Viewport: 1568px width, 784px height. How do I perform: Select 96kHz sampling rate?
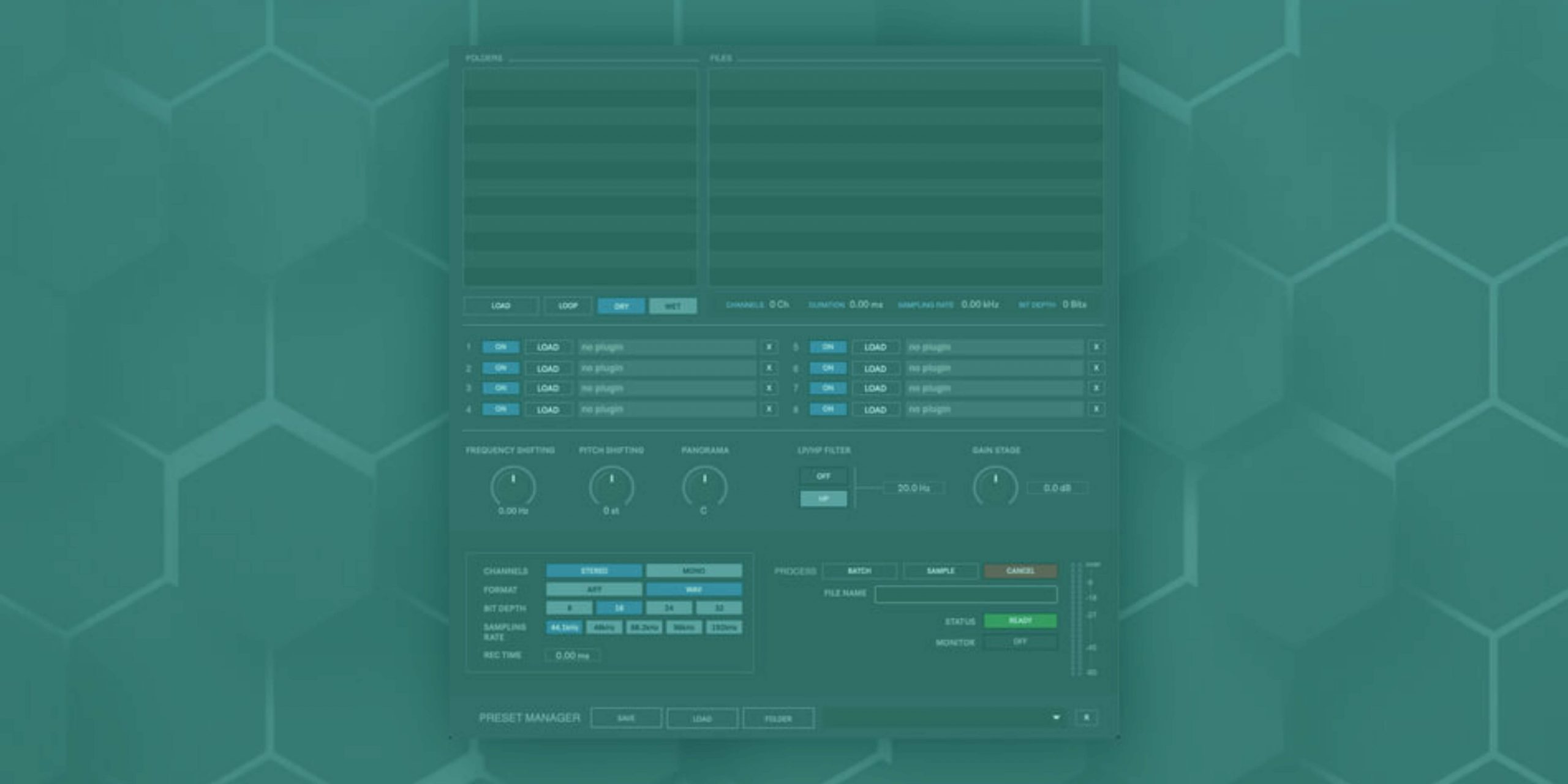point(684,627)
